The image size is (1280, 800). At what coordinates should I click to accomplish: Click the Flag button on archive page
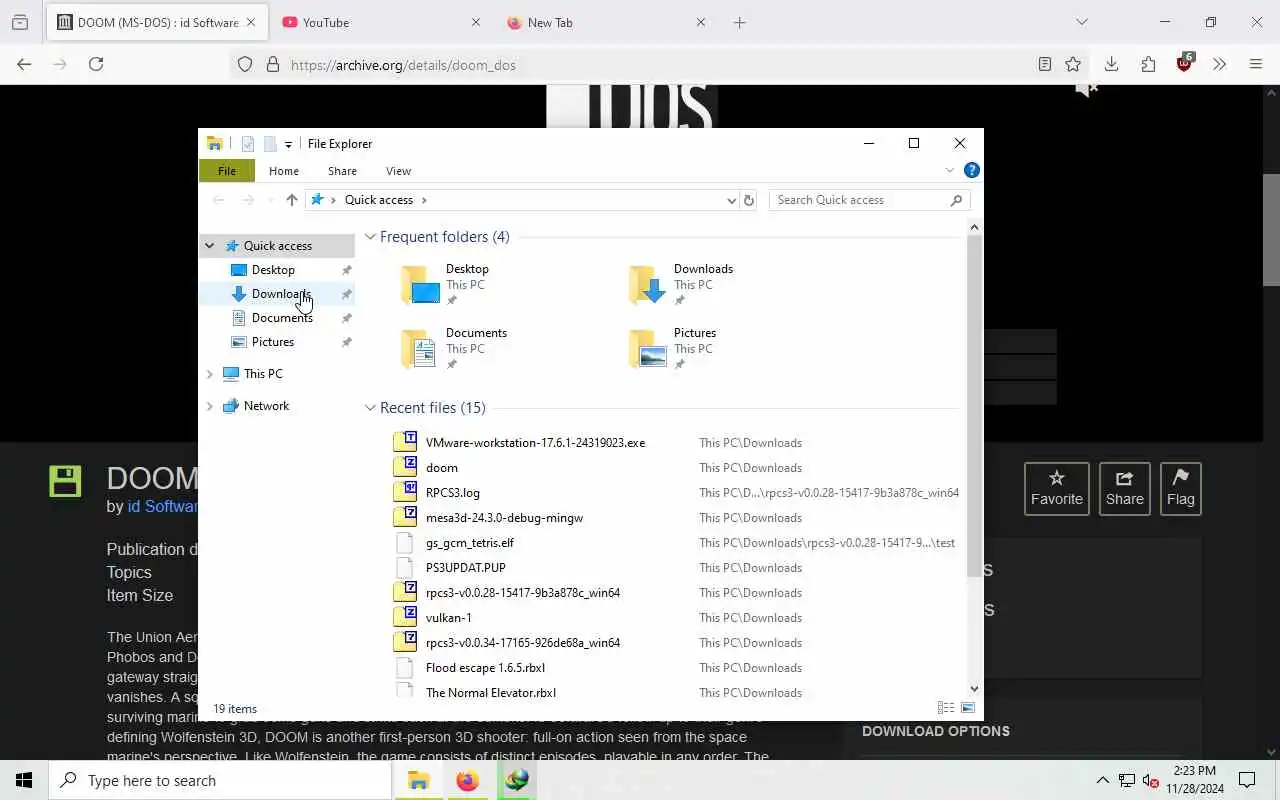pos(1180,489)
